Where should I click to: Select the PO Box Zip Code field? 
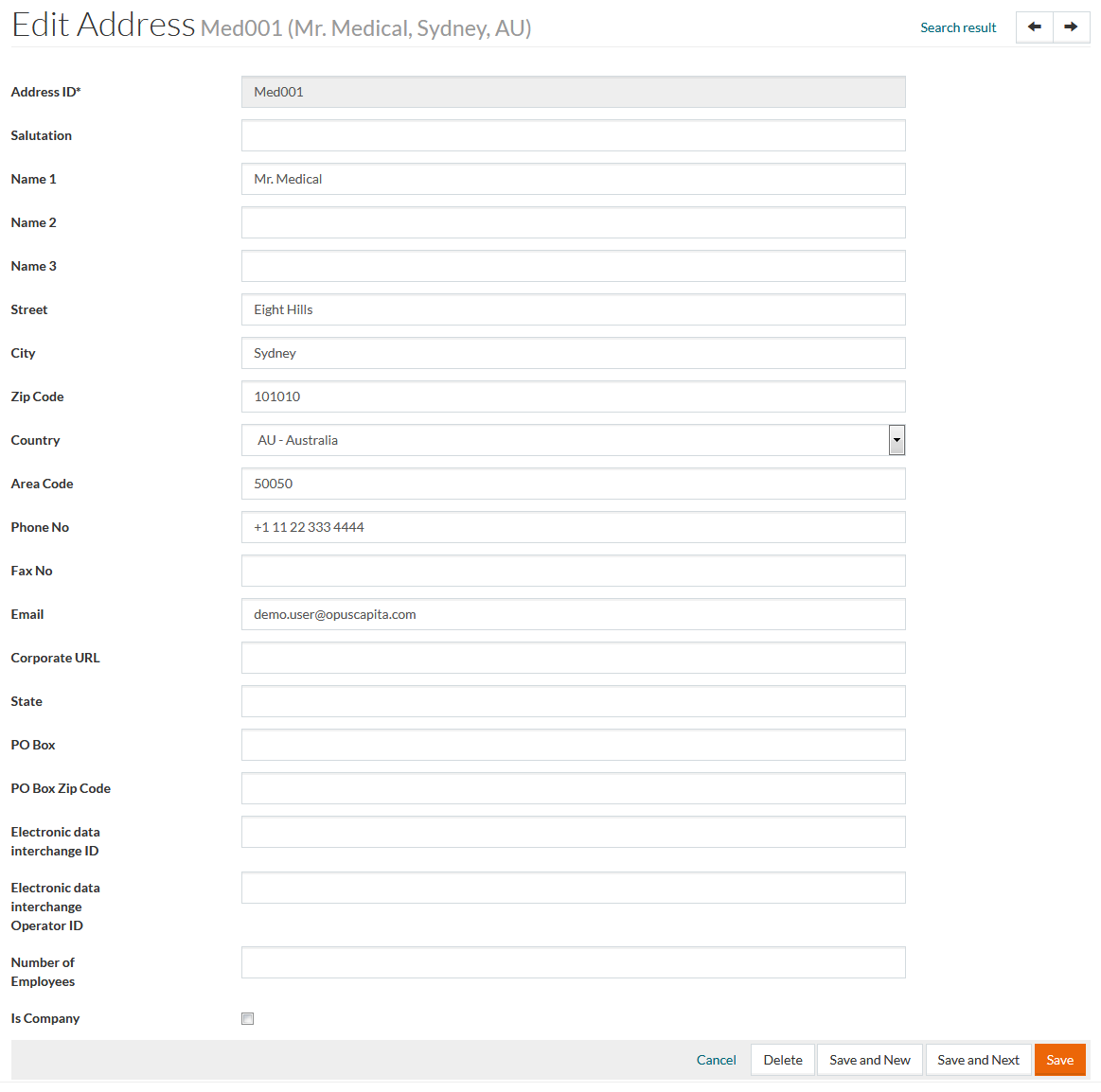573,788
